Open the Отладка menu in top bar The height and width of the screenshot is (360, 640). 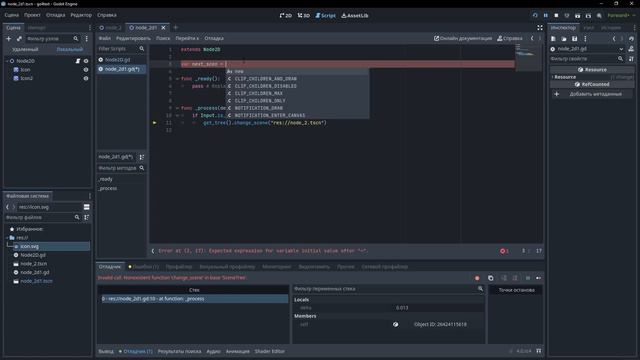[56, 15]
